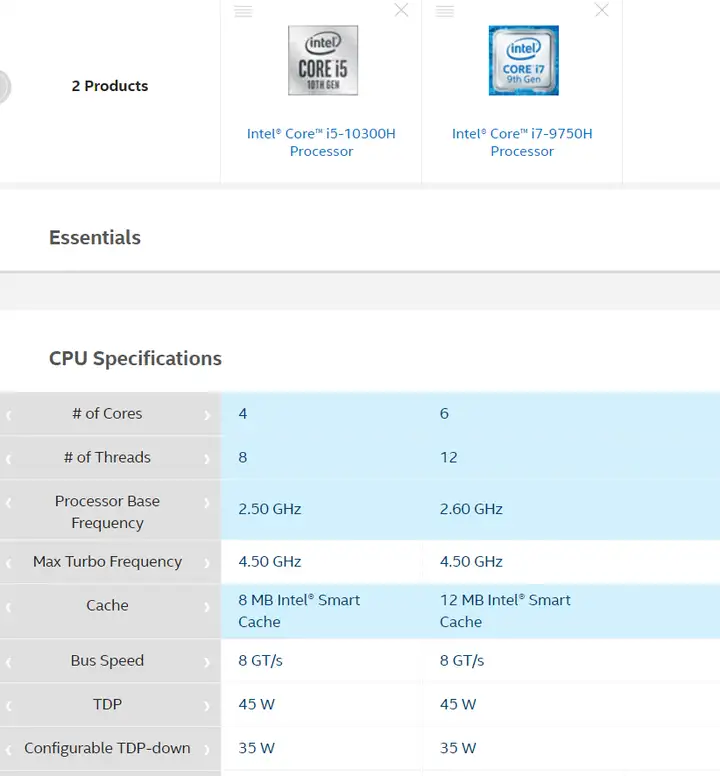Select the 'TDP' row label
The width and height of the screenshot is (720, 776).
107,704
